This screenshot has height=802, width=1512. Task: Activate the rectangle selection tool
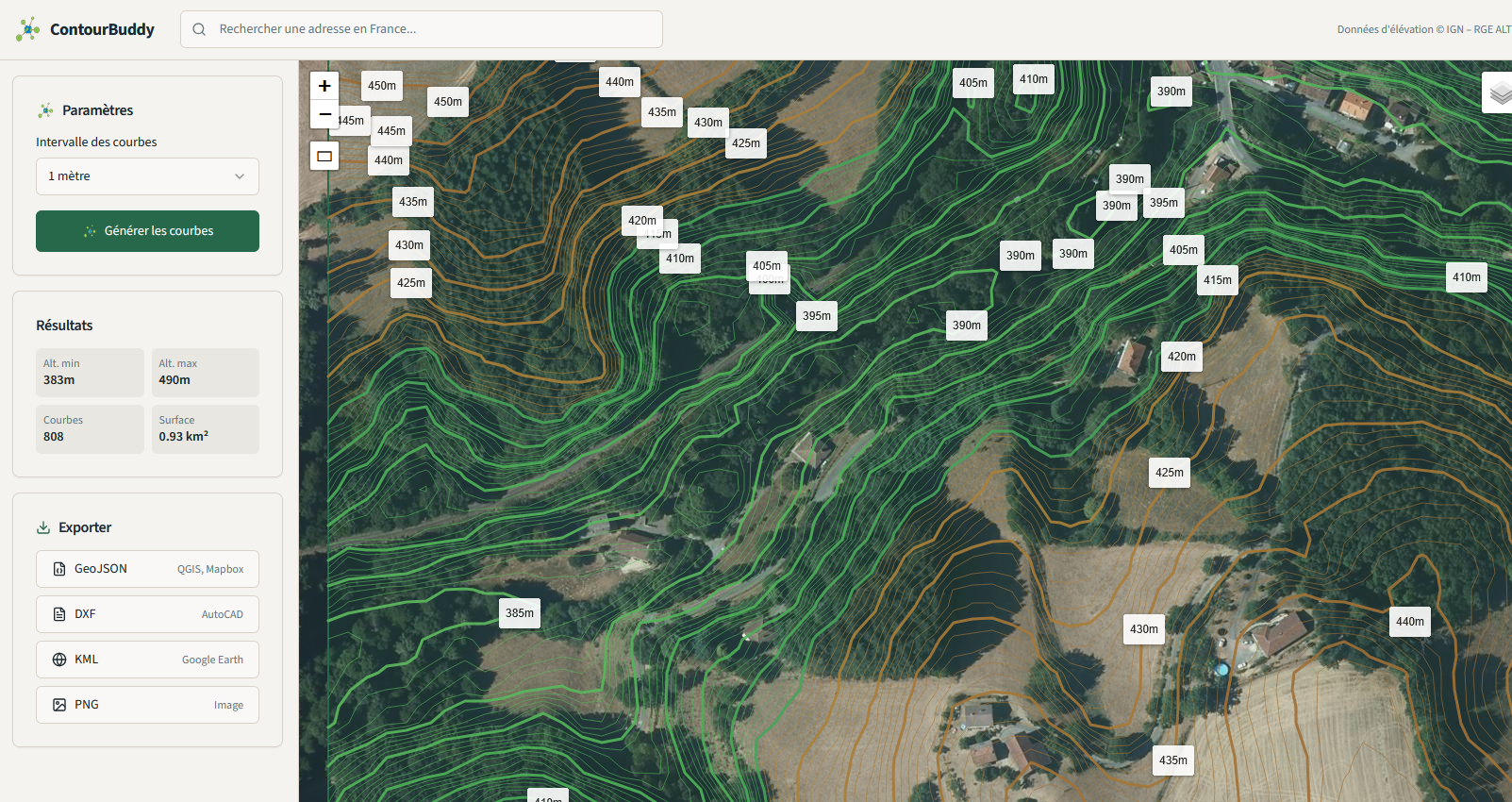[x=324, y=157]
